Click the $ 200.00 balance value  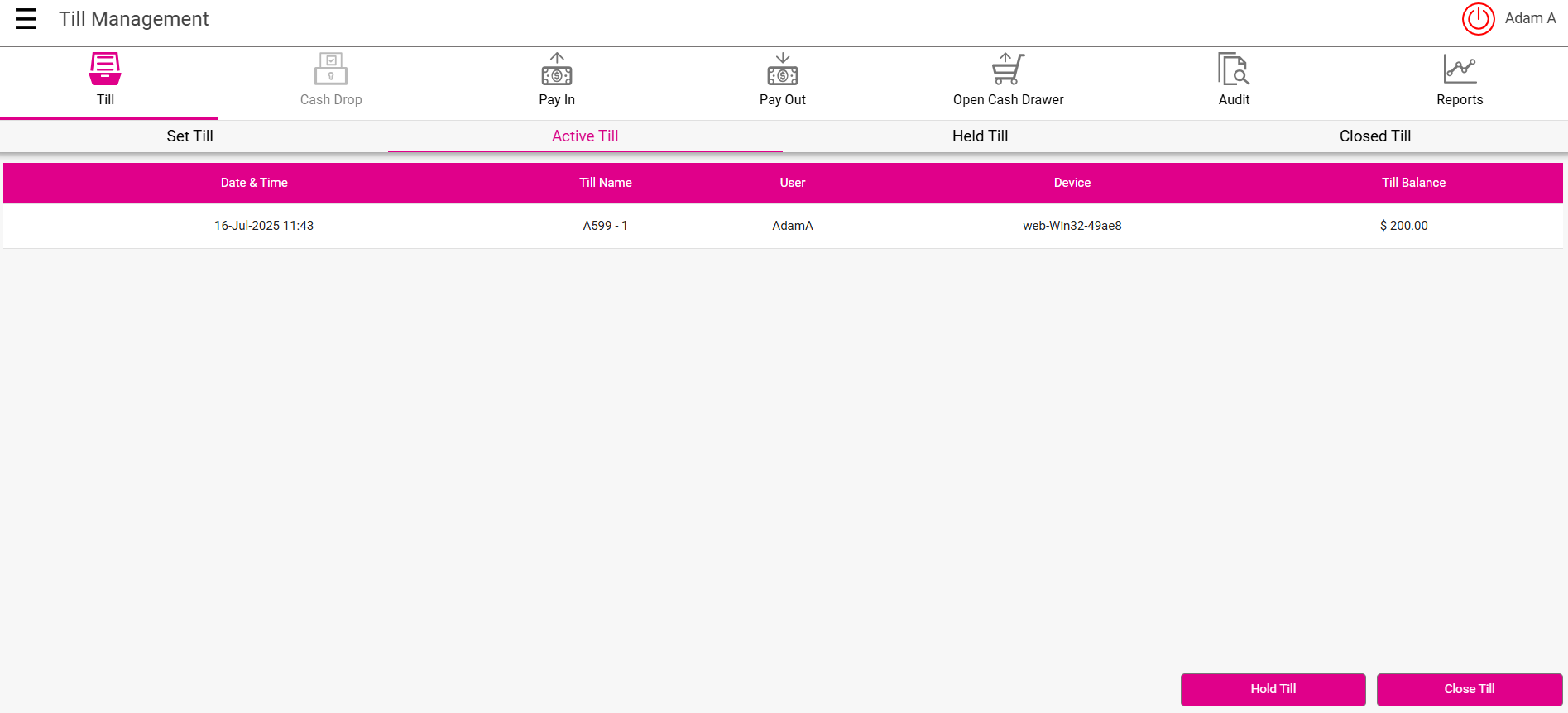point(1404,226)
